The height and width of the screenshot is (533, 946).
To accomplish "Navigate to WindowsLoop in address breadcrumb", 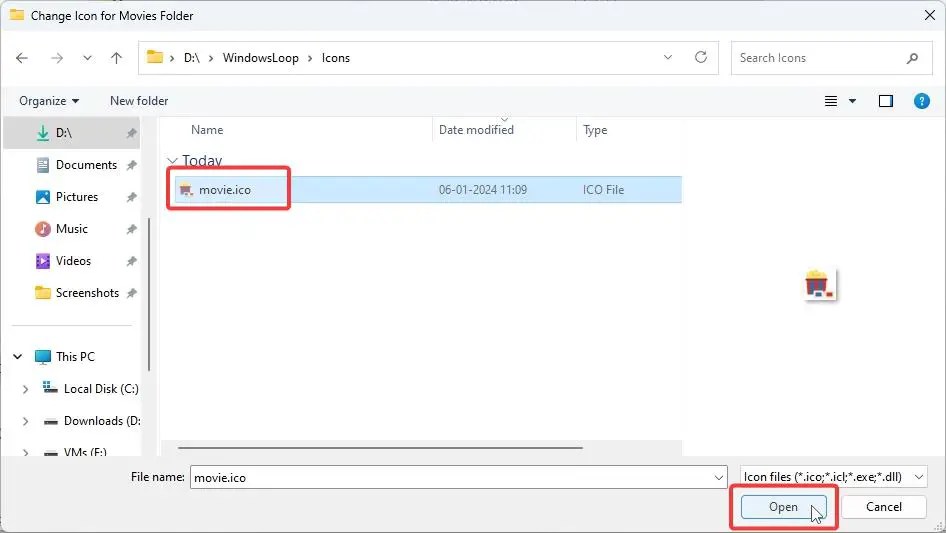I will [261, 58].
